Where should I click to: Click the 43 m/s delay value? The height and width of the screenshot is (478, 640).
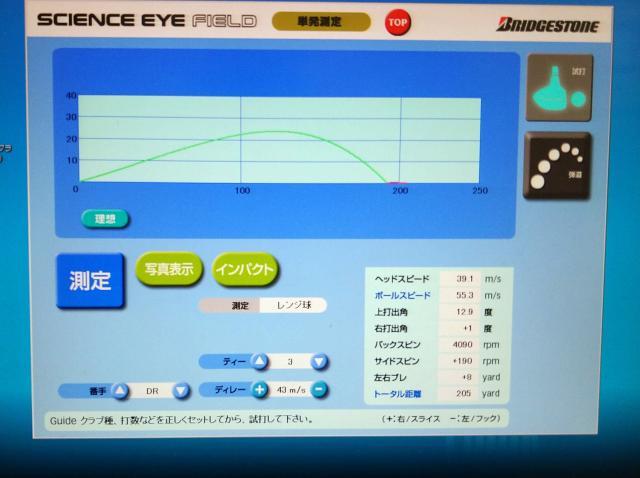pyautogui.click(x=291, y=390)
